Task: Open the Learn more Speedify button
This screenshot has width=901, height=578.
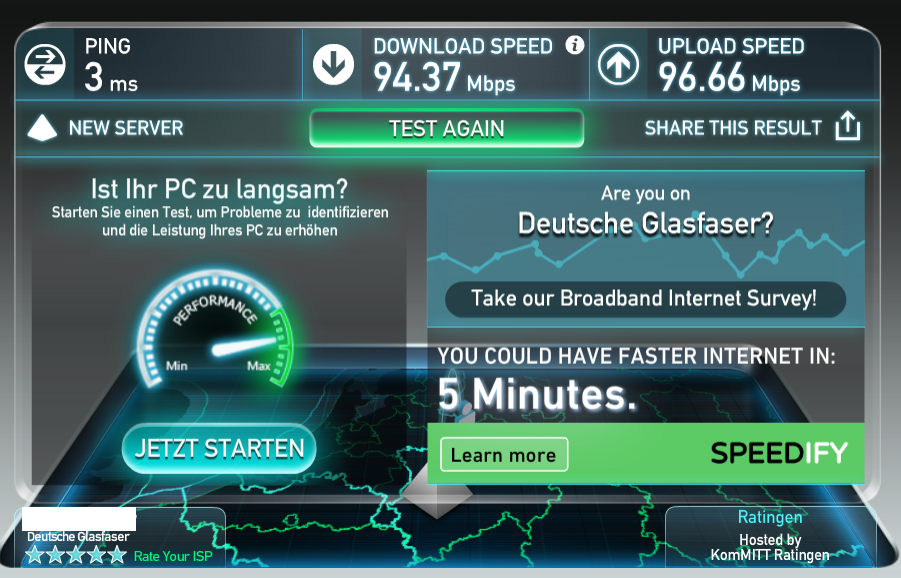Action: 504,454
